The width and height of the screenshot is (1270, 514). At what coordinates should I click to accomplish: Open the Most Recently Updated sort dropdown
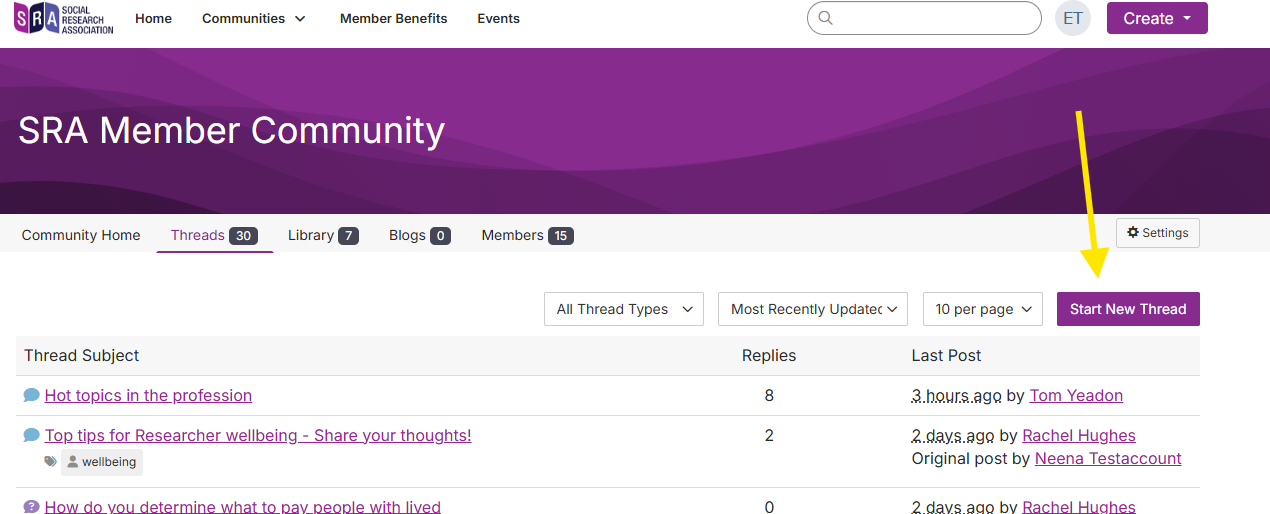tap(813, 309)
